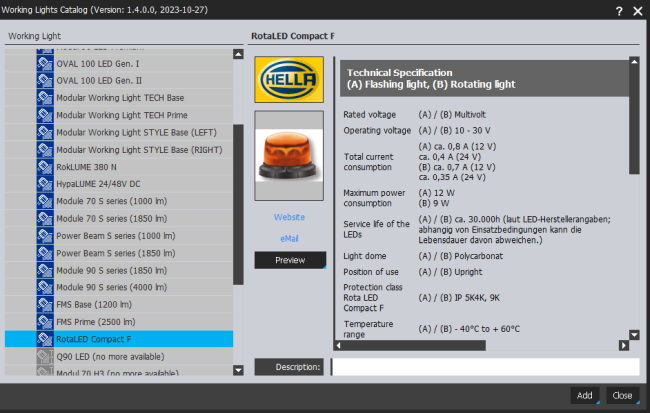Add the selected working light
This screenshot has width=650, height=413.
click(x=585, y=396)
